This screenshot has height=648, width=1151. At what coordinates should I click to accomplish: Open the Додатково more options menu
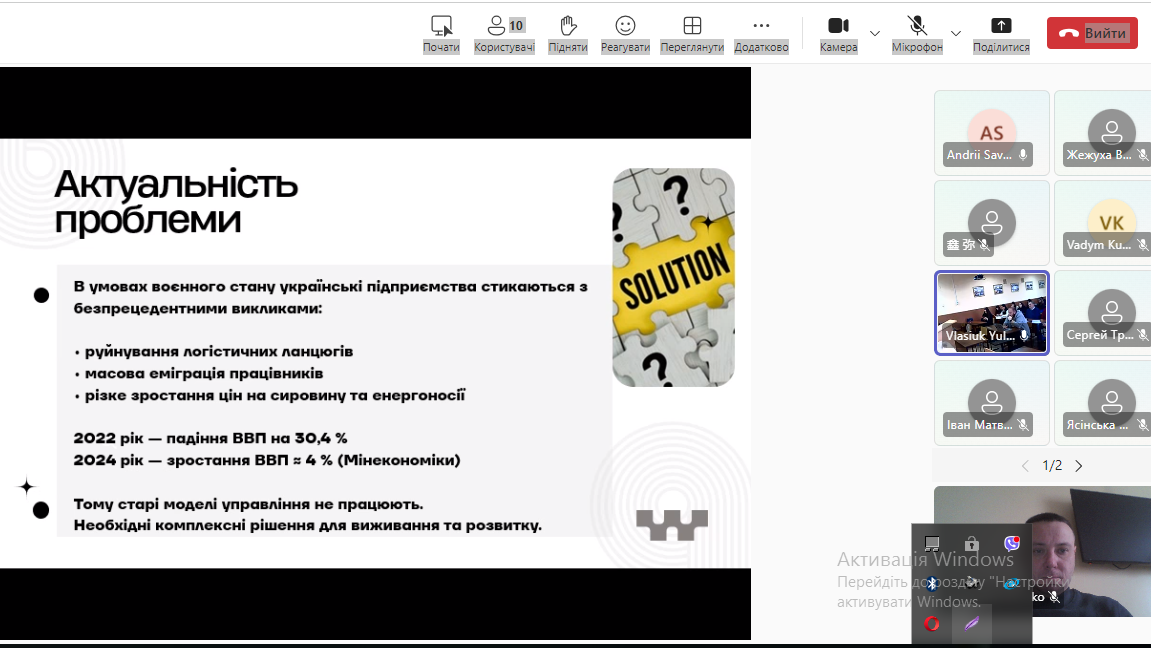tap(761, 33)
